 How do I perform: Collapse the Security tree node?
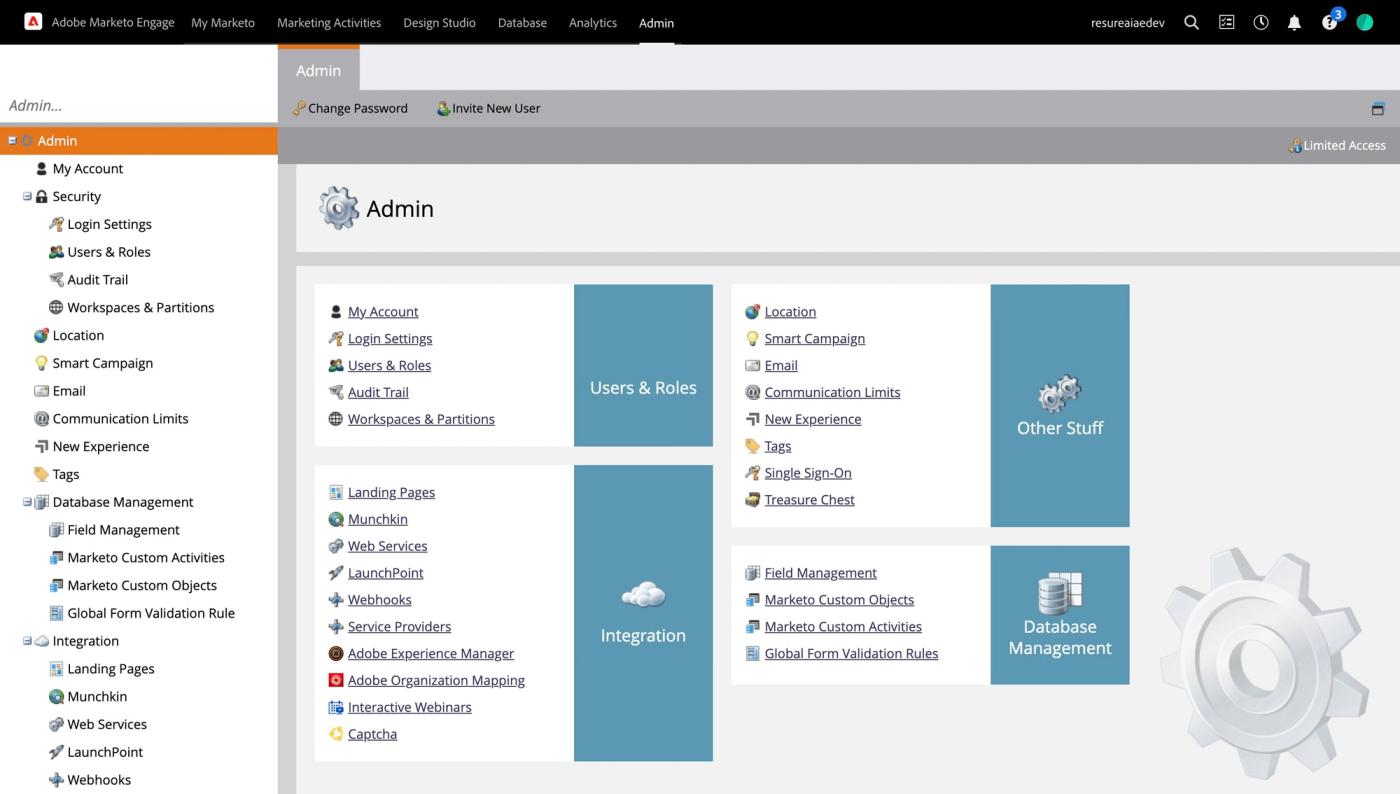(x=27, y=196)
